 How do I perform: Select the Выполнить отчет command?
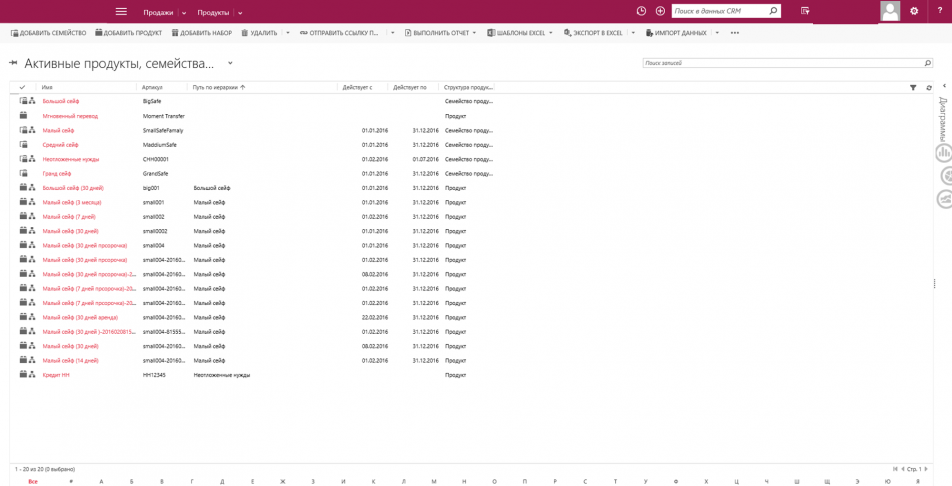[440, 33]
